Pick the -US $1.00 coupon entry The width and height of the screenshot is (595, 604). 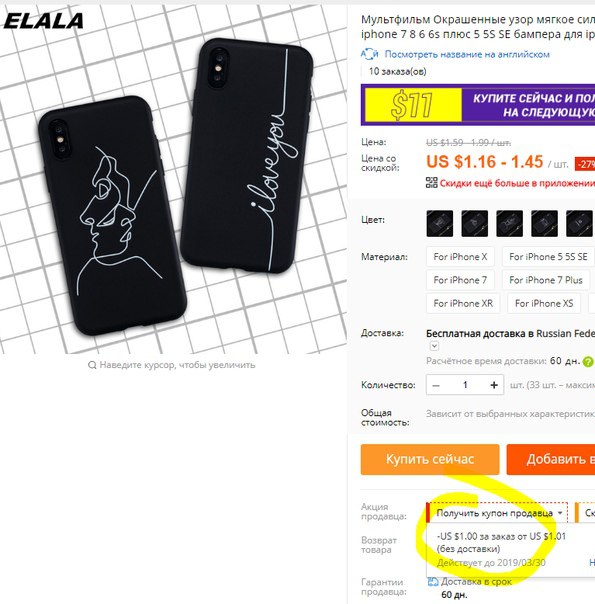point(501,542)
